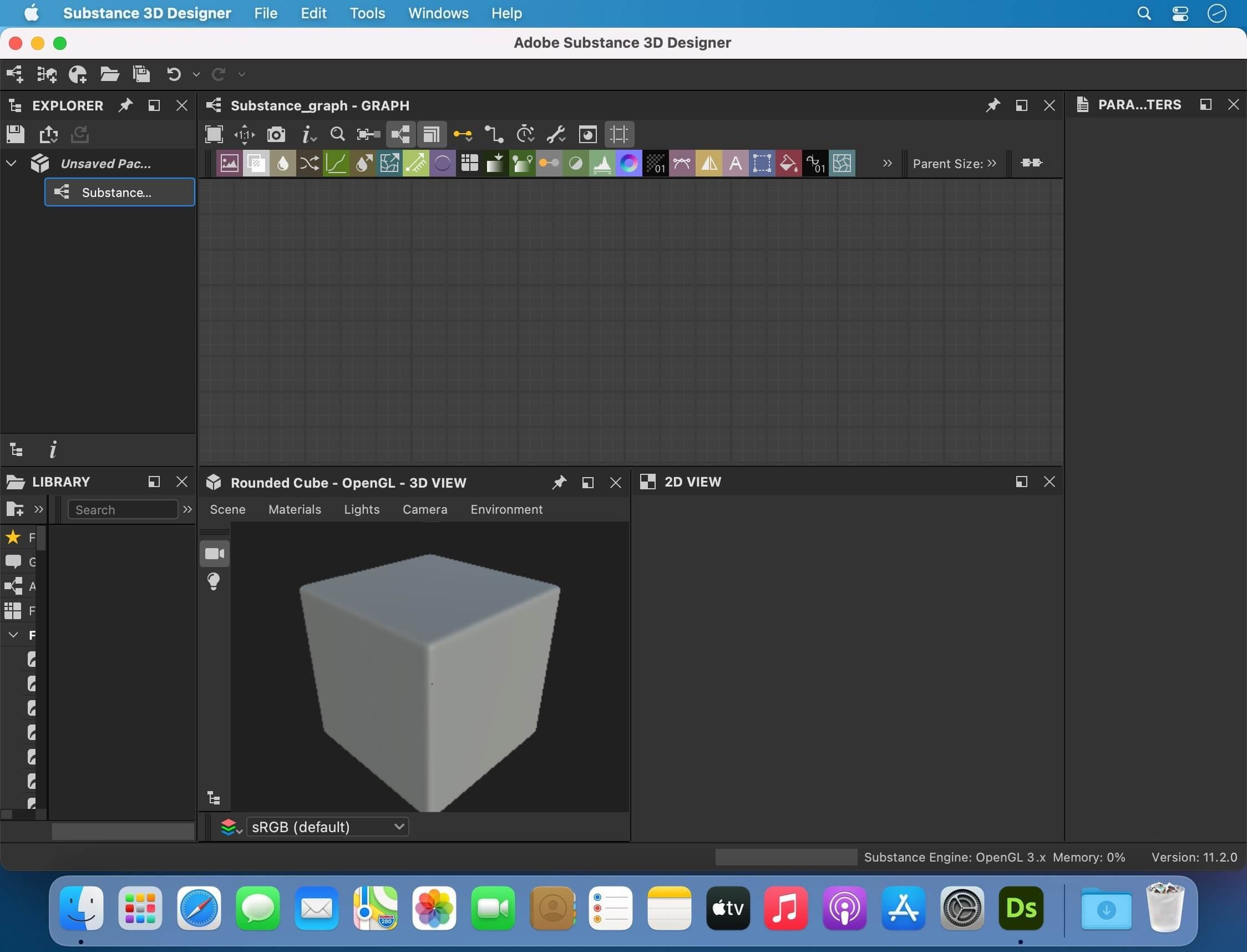
Task: Select the zoom fit graph icon
Action: coord(368,133)
